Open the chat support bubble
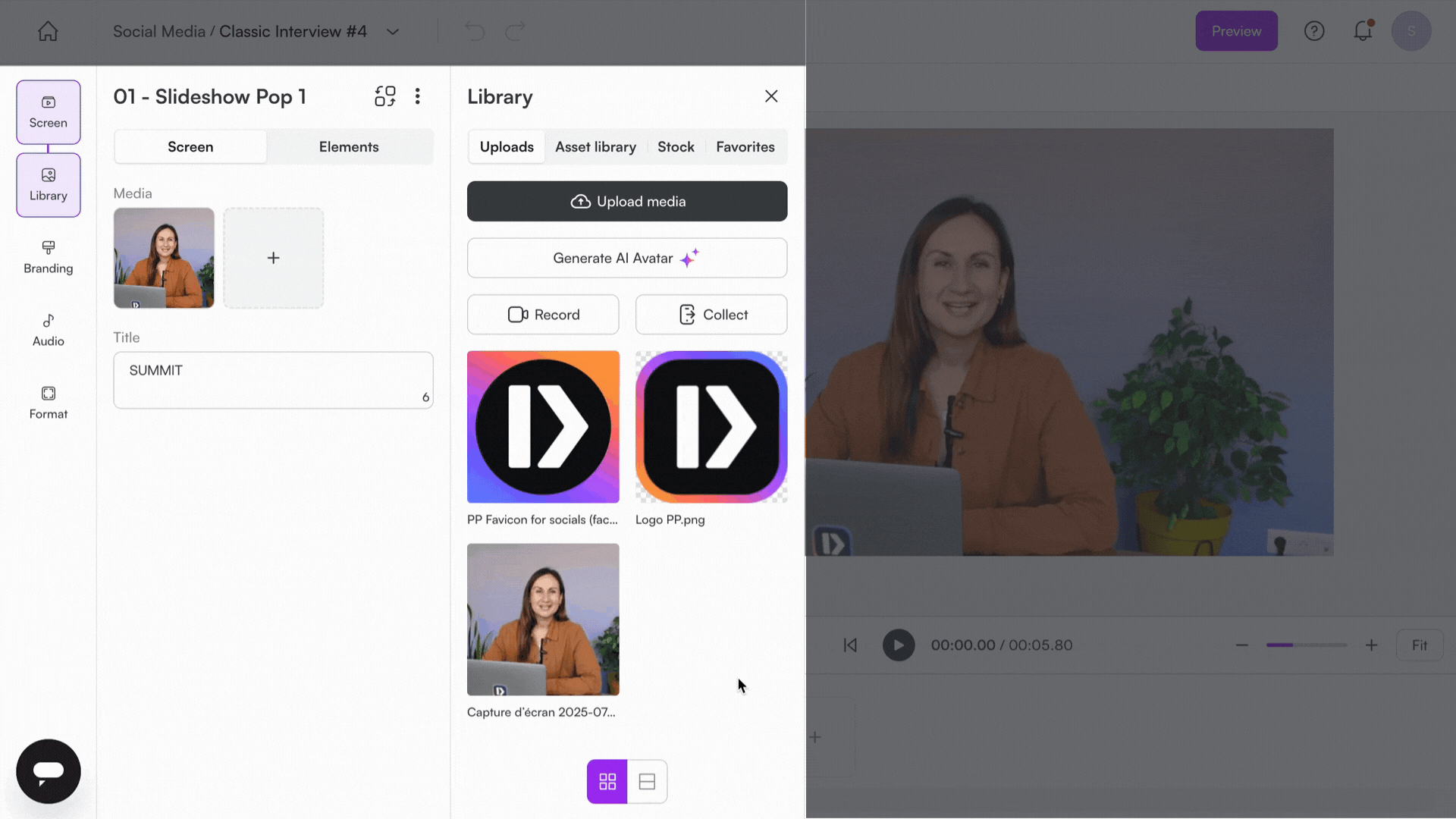 click(x=48, y=771)
